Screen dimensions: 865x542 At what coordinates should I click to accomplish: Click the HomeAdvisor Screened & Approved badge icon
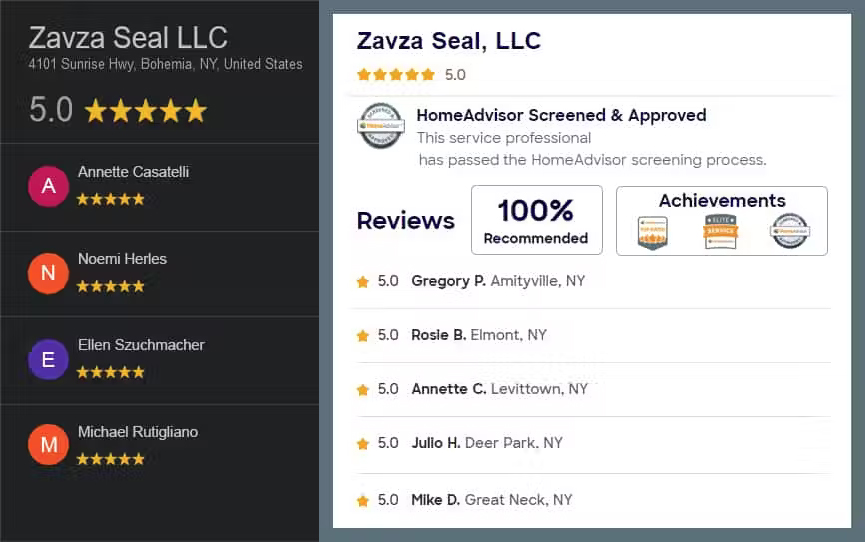(x=381, y=126)
